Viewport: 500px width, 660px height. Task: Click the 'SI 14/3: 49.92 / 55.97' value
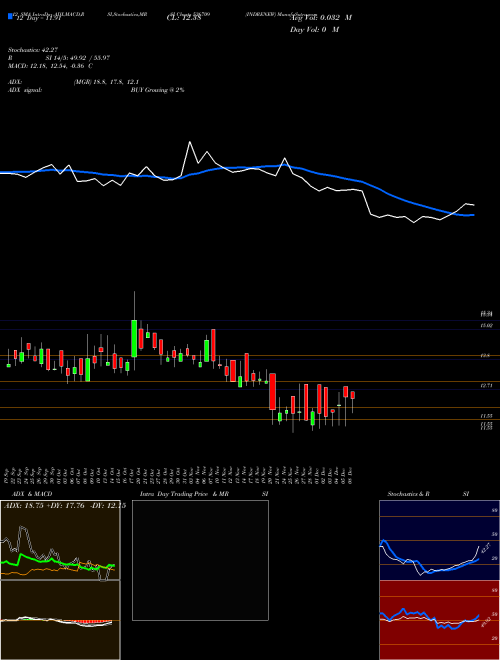pos(78,58)
